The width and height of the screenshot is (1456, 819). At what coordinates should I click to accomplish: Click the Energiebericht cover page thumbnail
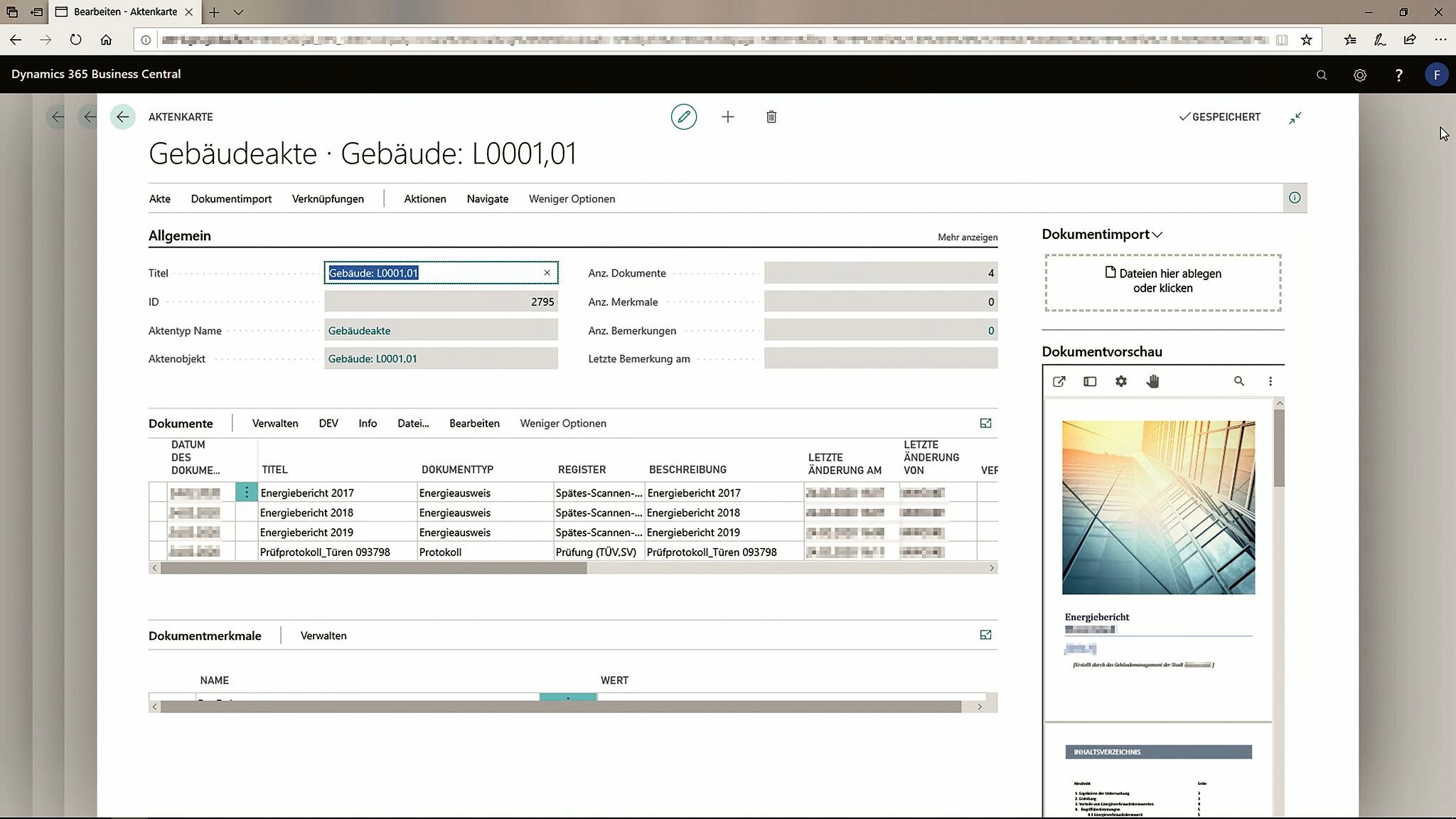(1158, 507)
